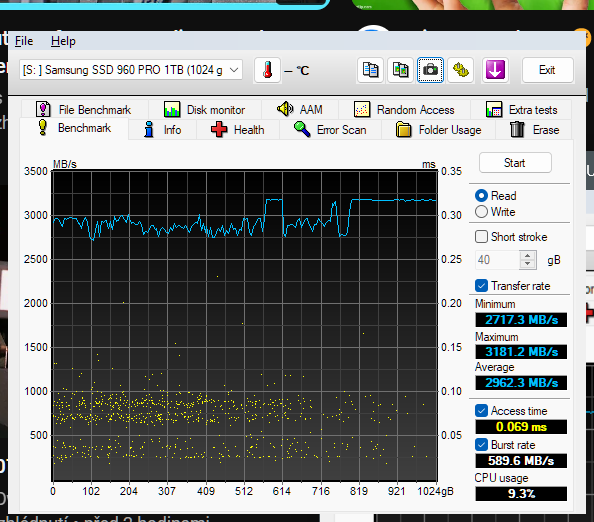
Task: Switch to the Folder Usage tab
Action: tap(439, 130)
